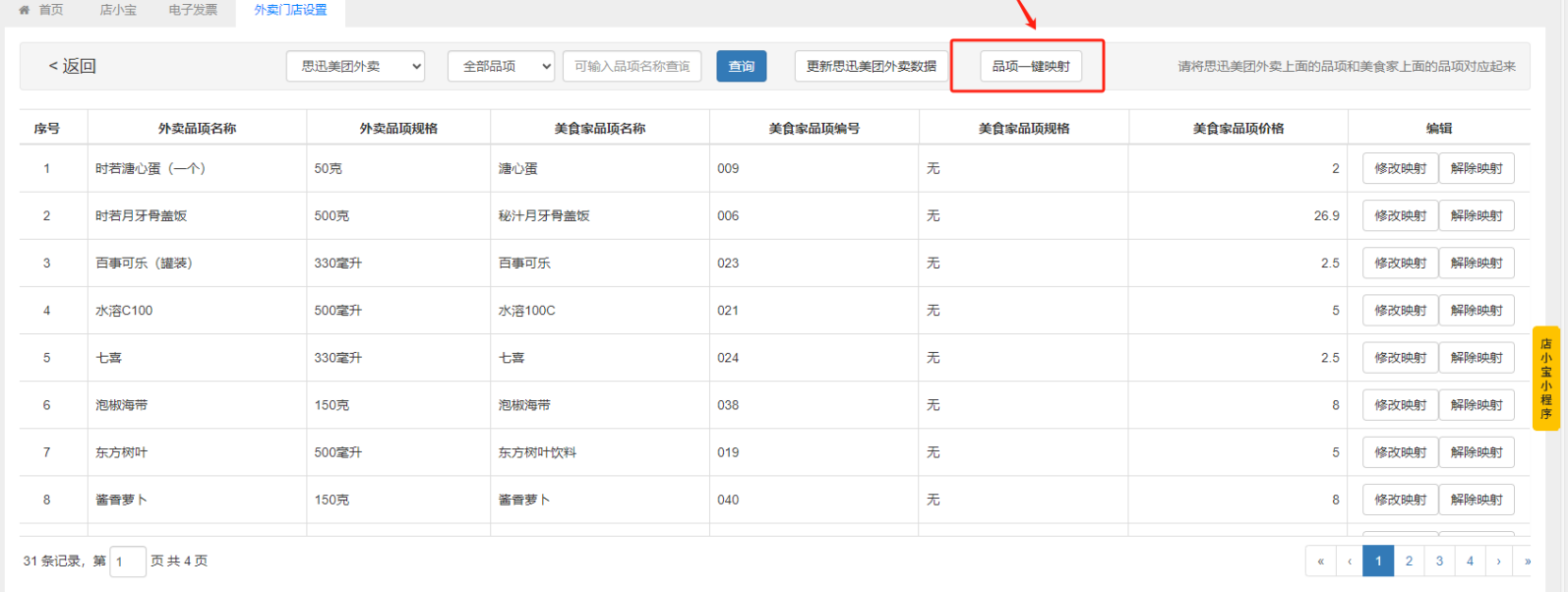Click 解除映射 for 水溶C100 row

[1477, 310]
